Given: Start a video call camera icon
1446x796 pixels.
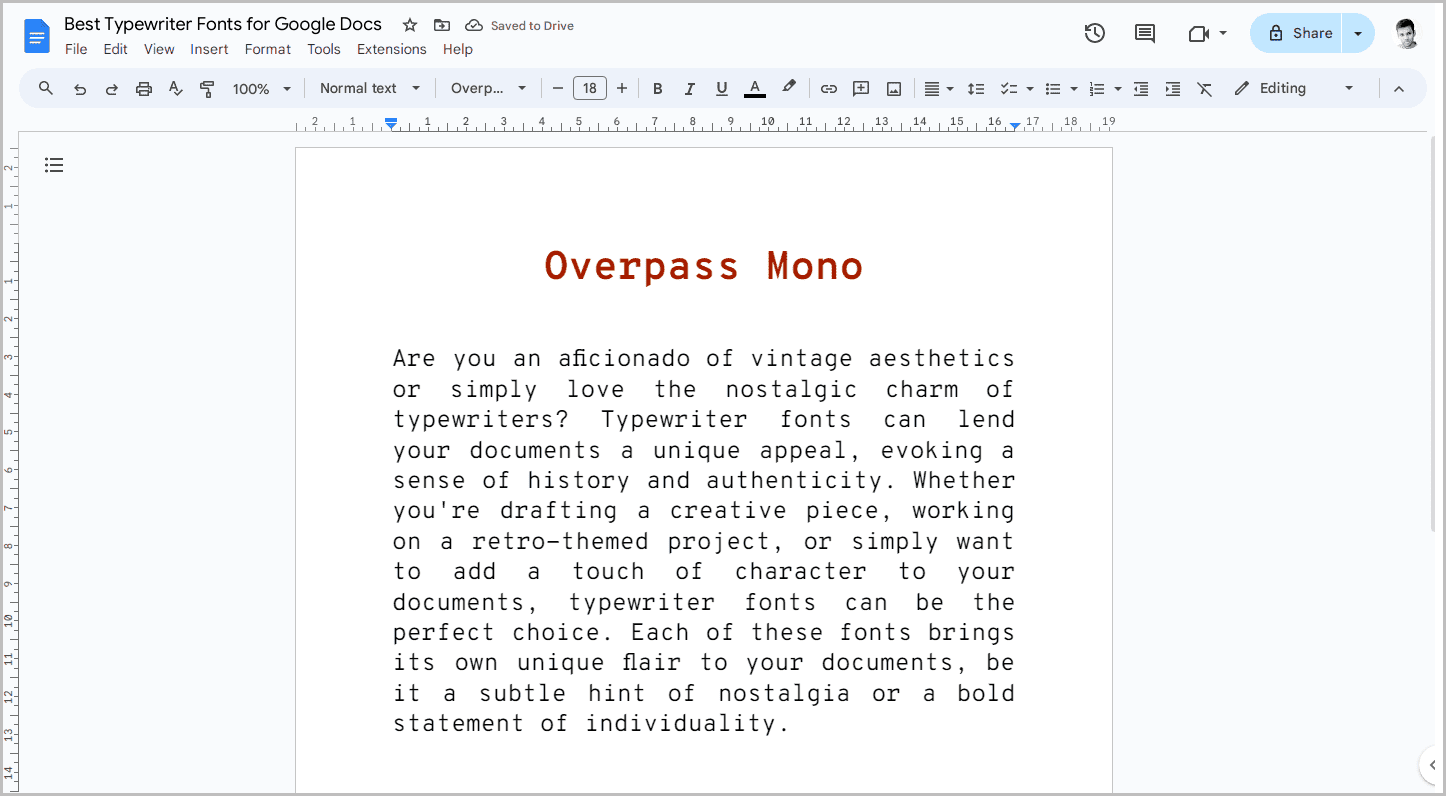Looking at the screenshot, I should click(1198, 34).
